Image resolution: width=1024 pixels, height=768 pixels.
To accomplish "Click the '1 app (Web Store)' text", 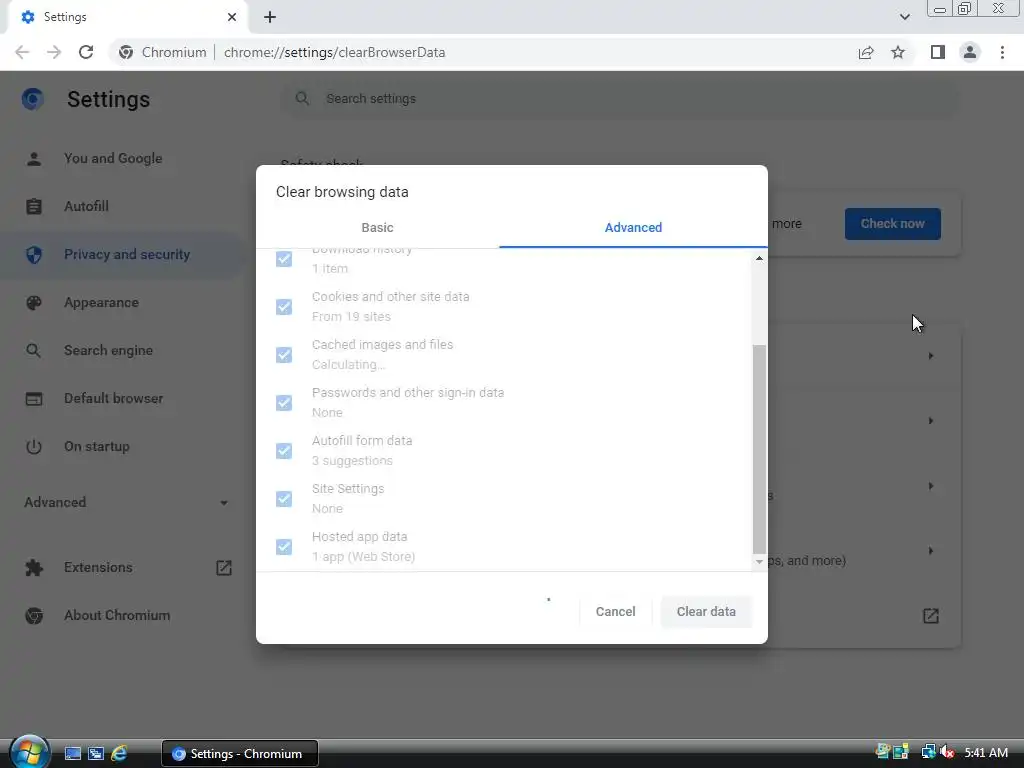I will 363,557.
